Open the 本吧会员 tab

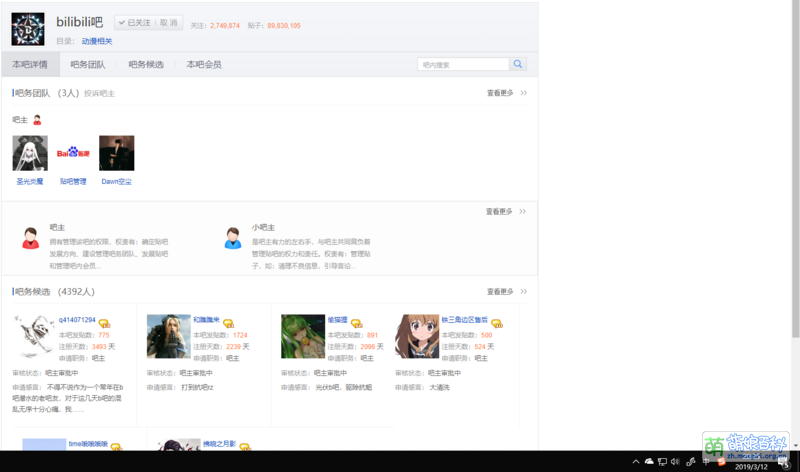[204, 64]
